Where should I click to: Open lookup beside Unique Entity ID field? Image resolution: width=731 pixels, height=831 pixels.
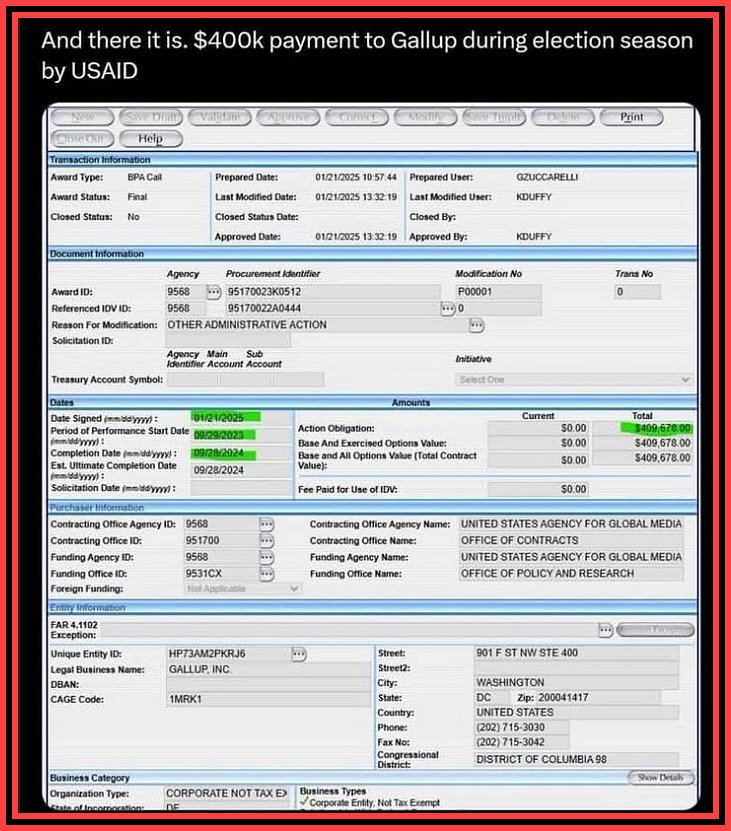pyautogui.click(x=299, y=654)
